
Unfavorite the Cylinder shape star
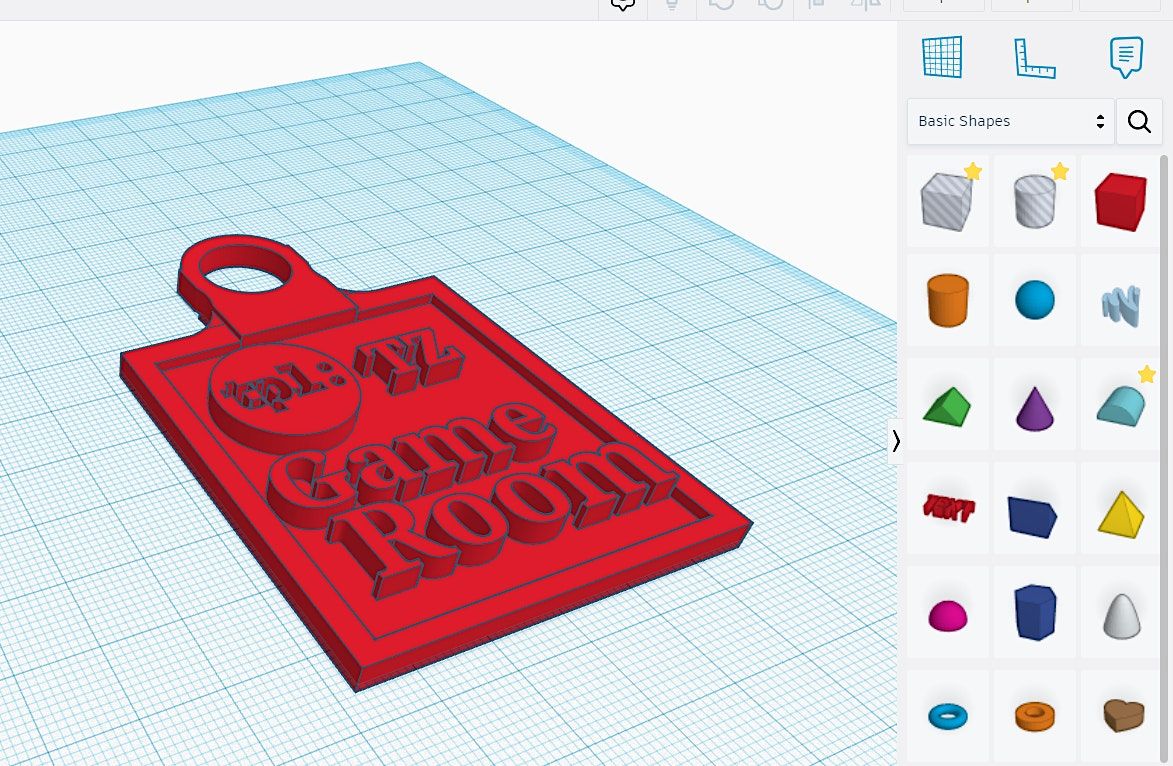tap(1061, 171)
